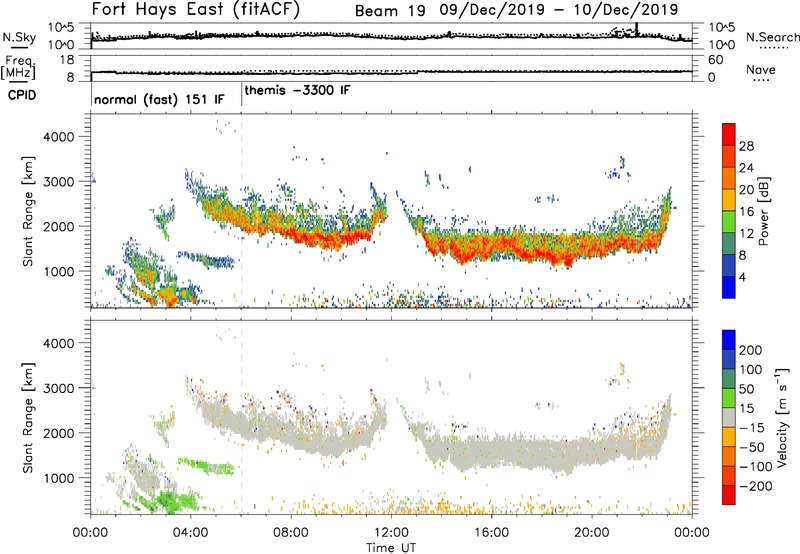Click the '12:00' time axis tick

[391, 533]
